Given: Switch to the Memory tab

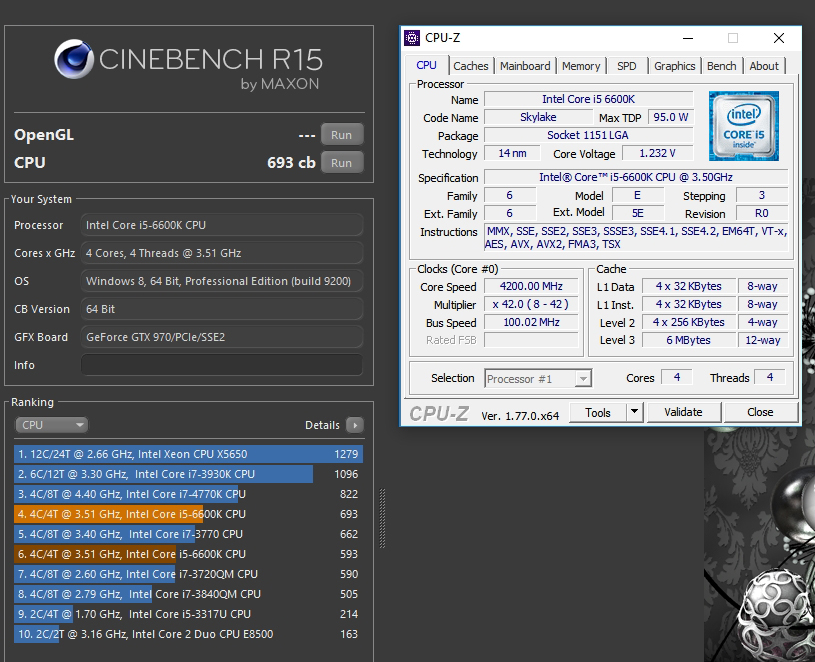Looking at the screenshot, I should (581, 66).
